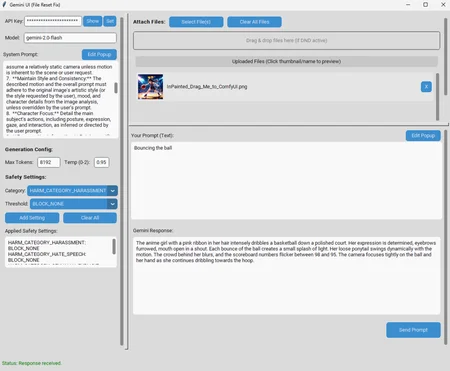Click the uploaded files list scrollbar
450x371 pixels.
437,97
